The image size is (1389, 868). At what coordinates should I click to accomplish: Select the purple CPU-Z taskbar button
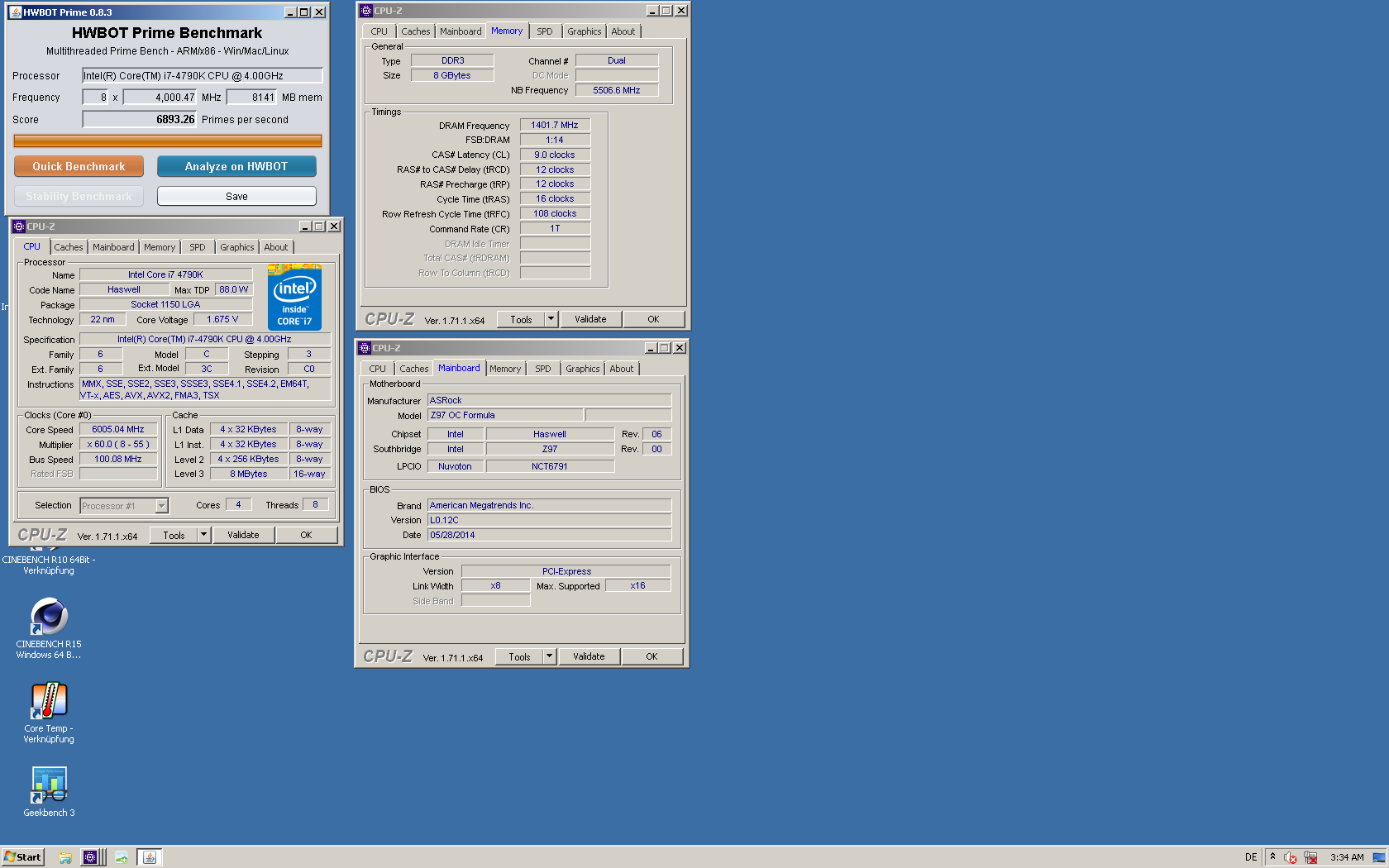[90, 857]
